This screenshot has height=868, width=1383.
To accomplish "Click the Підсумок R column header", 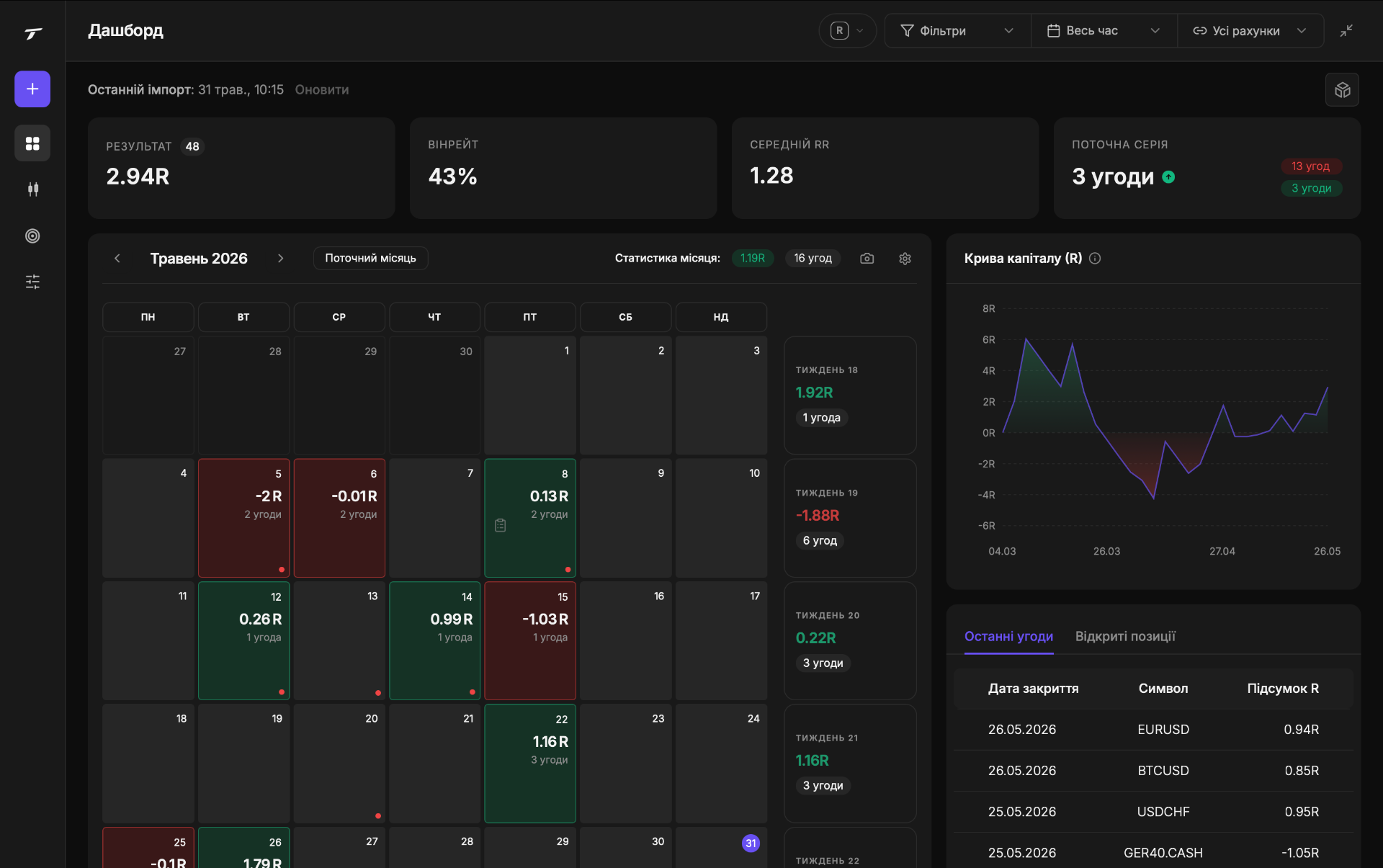I will [x=1283, y=689].
